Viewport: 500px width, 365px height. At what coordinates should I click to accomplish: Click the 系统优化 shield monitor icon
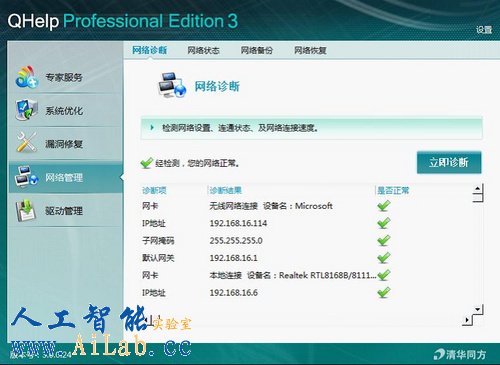click(27, 110)
